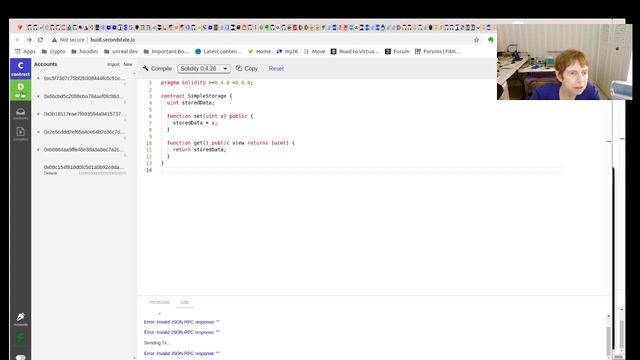Open the Forum bookmark
The height and width of the screenshot is (360, 640).
point(397,51)
